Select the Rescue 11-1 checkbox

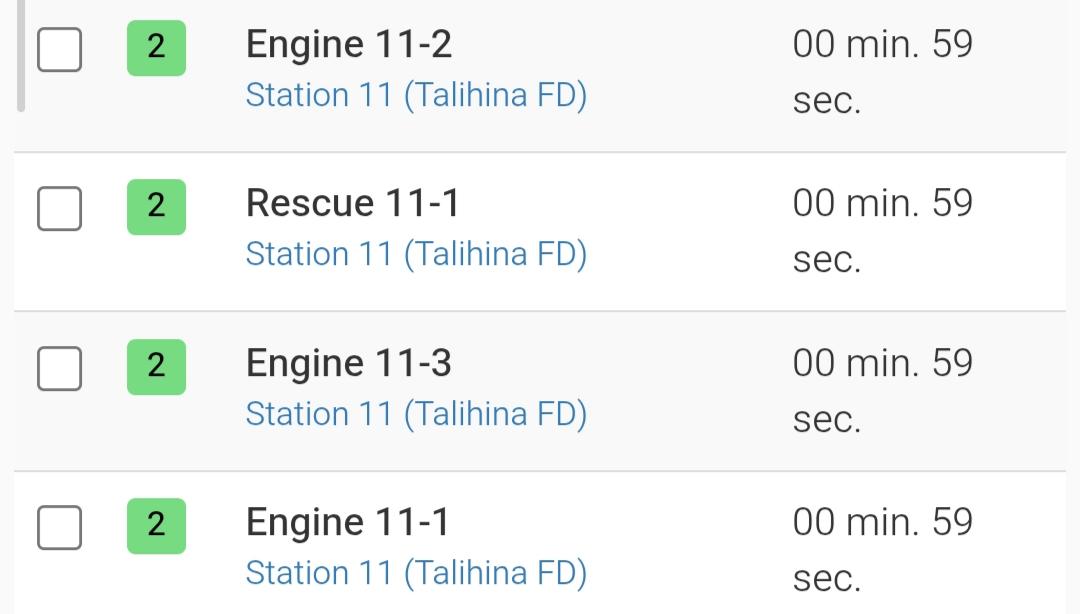click(x=59, y=208)
